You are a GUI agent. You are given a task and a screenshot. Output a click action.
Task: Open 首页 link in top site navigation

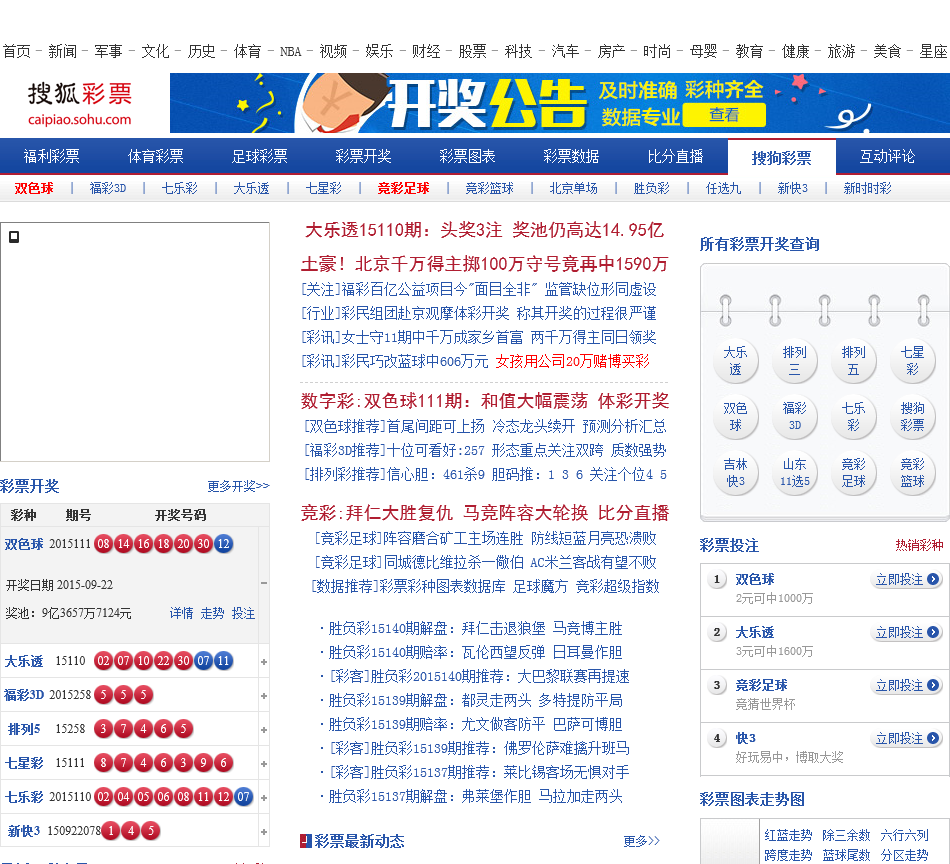coord(16,52)
